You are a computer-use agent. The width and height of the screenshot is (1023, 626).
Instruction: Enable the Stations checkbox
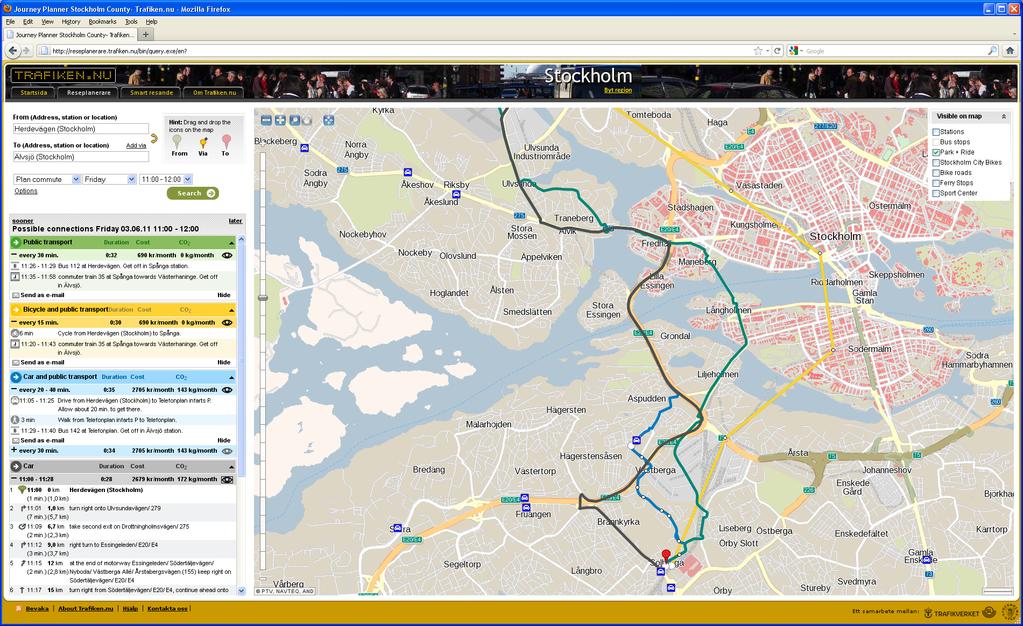pos(936,132)
